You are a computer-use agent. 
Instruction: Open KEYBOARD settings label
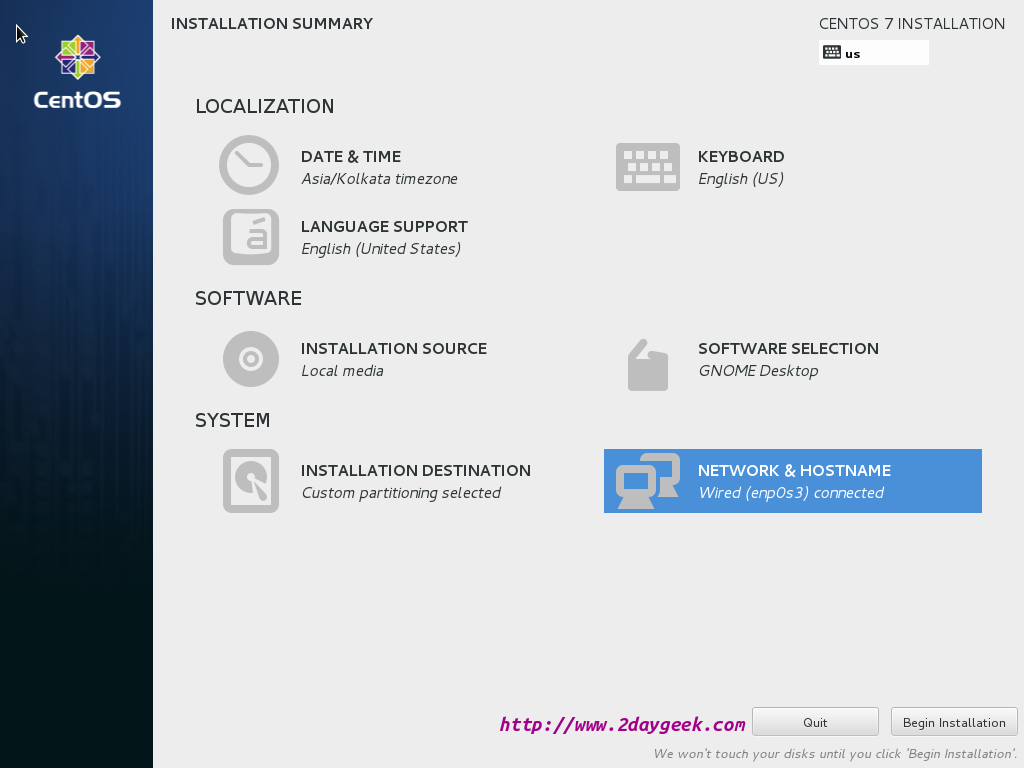(x=741, y=157)
